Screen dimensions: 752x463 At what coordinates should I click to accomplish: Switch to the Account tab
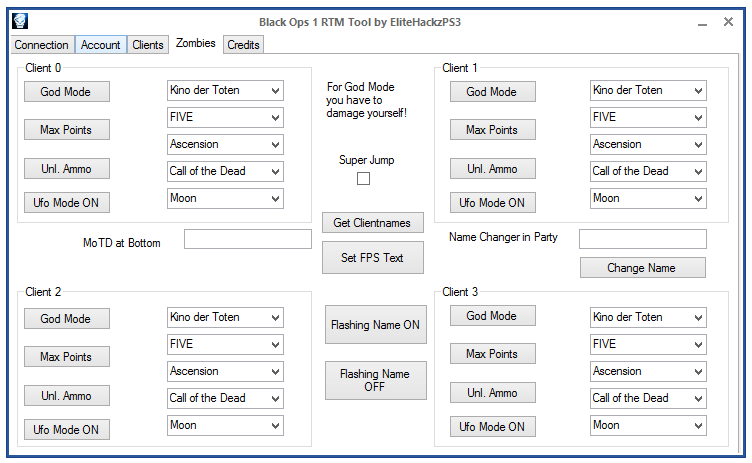(101, 45)
